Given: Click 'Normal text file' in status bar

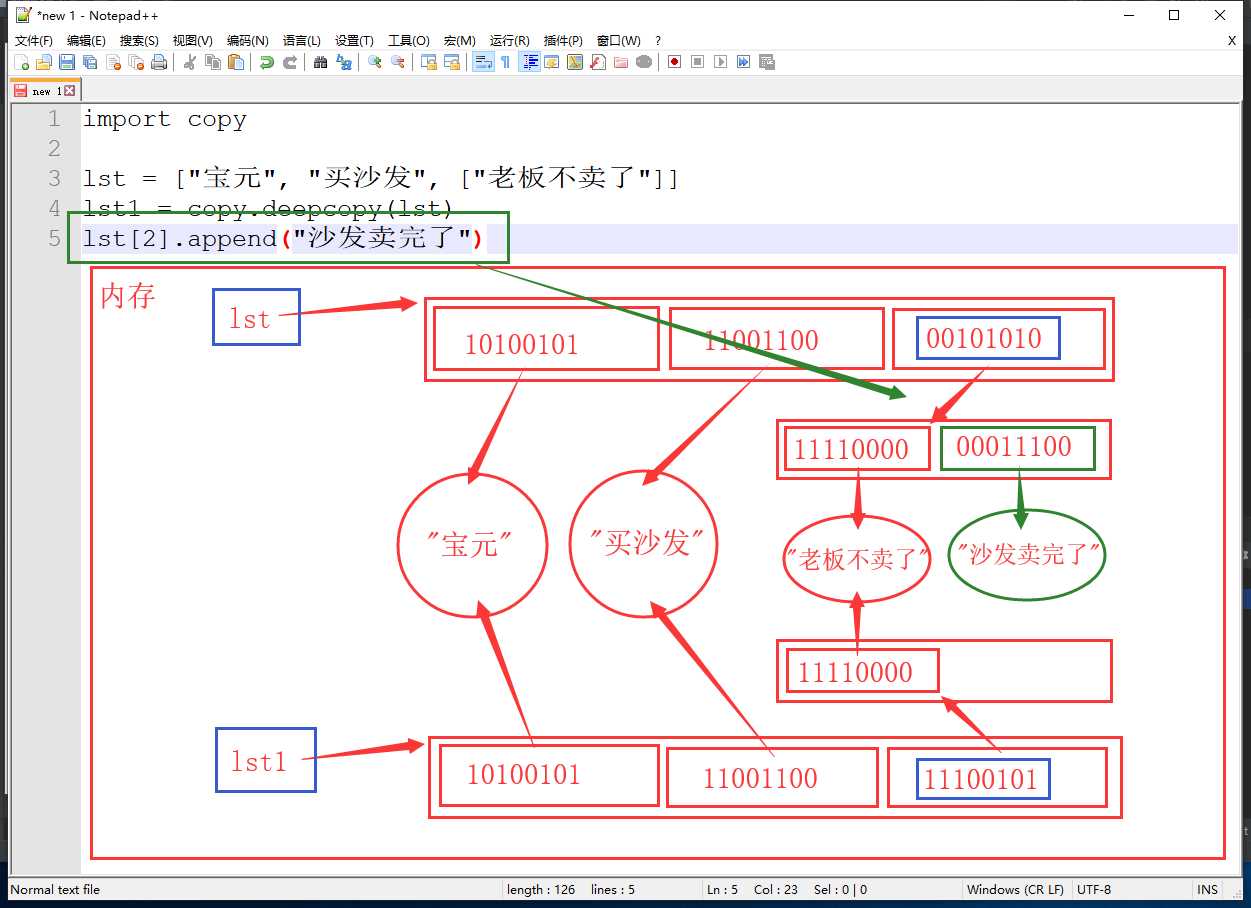Looking at the screenshot, I should pyautogui.click(x=55, y=889).
